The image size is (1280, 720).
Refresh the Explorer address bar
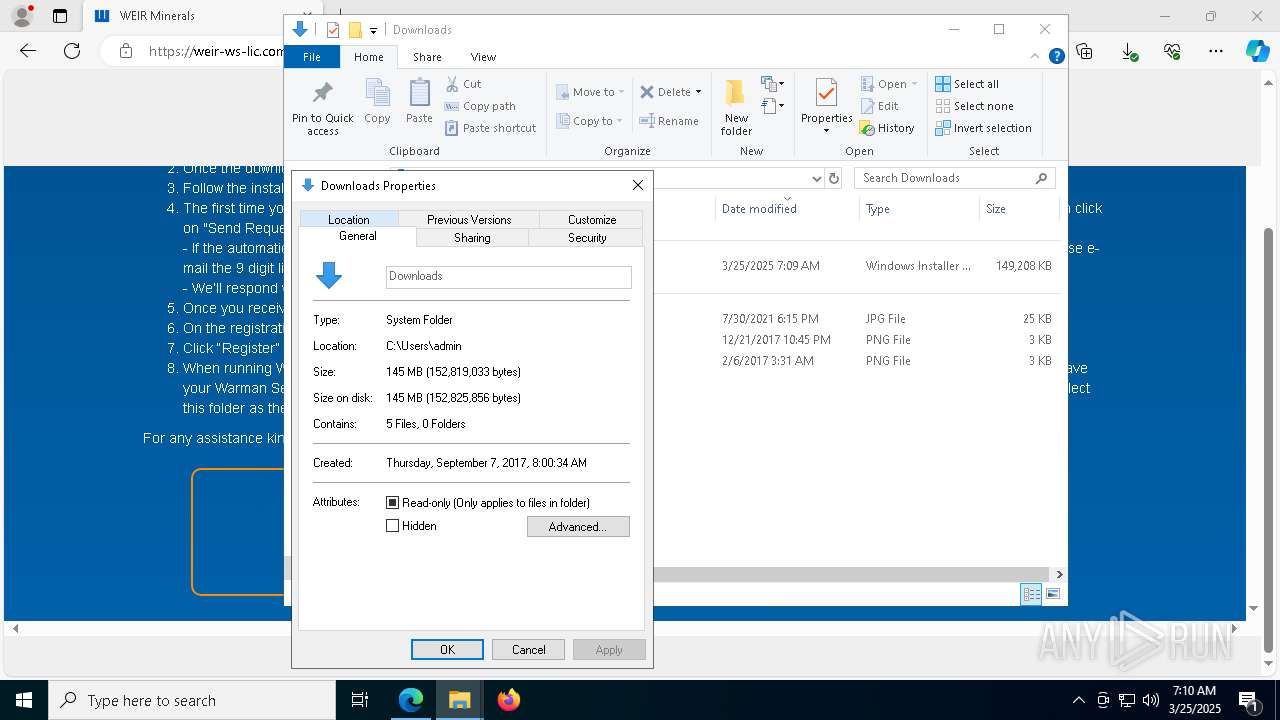click(834, 178)
